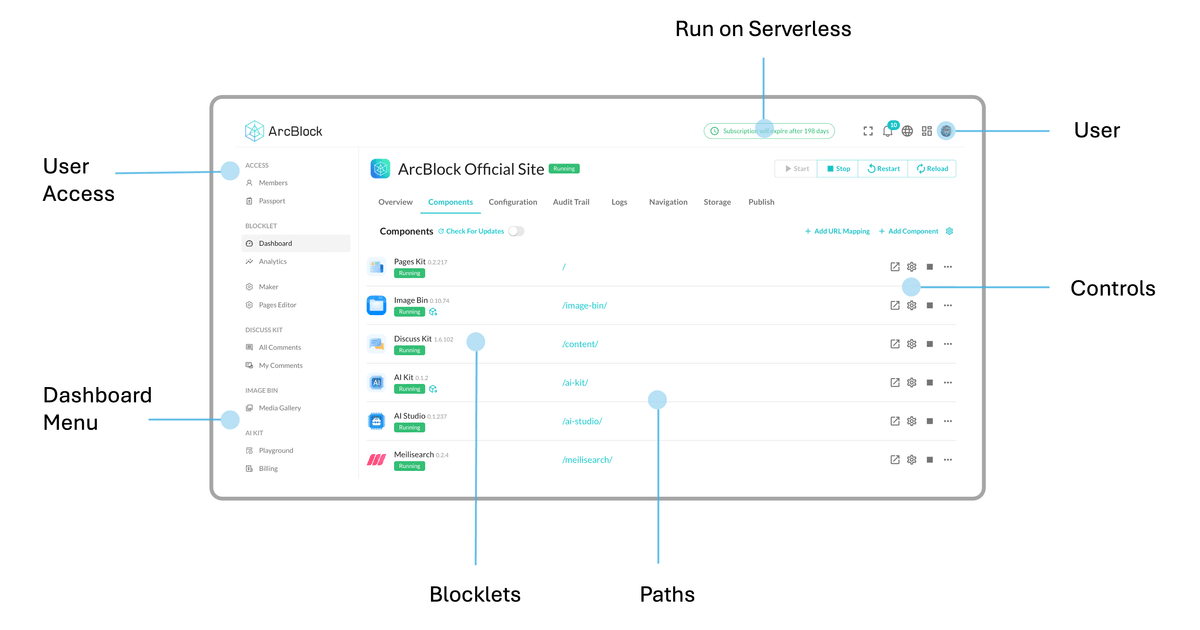Open Image Bin in a new window

click(x=895, y=305)
